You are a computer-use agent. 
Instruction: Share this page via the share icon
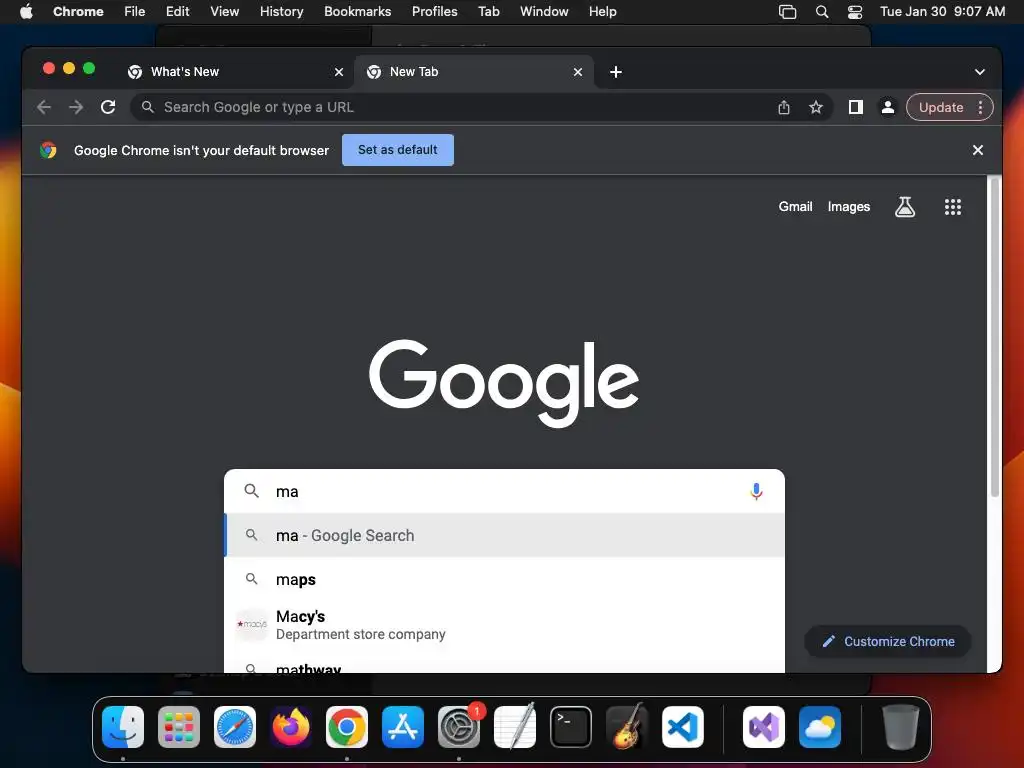pyautogui.click(x=784, y=107)
